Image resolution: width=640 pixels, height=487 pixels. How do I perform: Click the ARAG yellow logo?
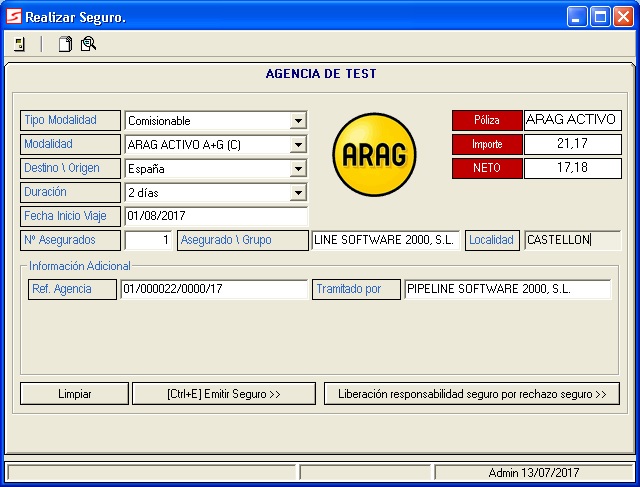(374, 155)
